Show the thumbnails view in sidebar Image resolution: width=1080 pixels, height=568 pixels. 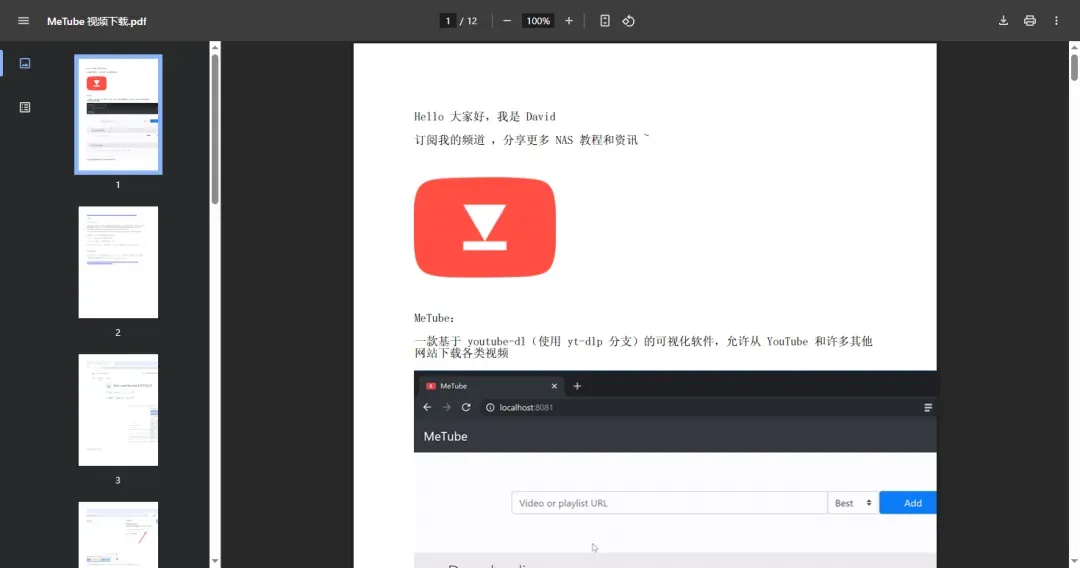point(25,63)
